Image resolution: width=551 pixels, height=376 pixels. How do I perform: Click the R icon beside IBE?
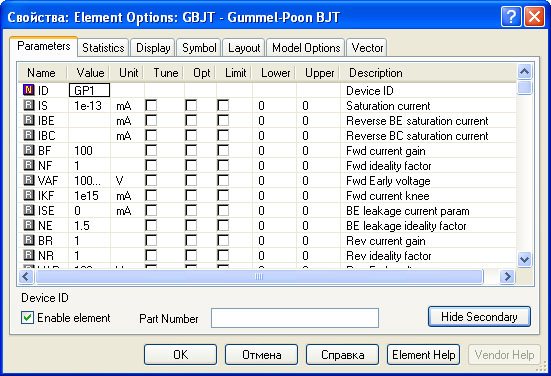pos(28,120)
